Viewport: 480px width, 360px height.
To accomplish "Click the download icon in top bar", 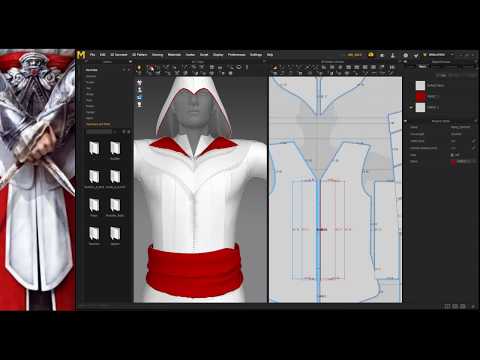I will (393, 55).
